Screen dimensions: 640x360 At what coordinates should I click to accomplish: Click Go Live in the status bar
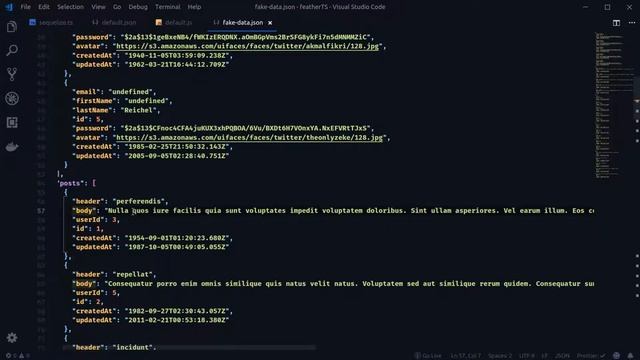click(x=427, y=356)
